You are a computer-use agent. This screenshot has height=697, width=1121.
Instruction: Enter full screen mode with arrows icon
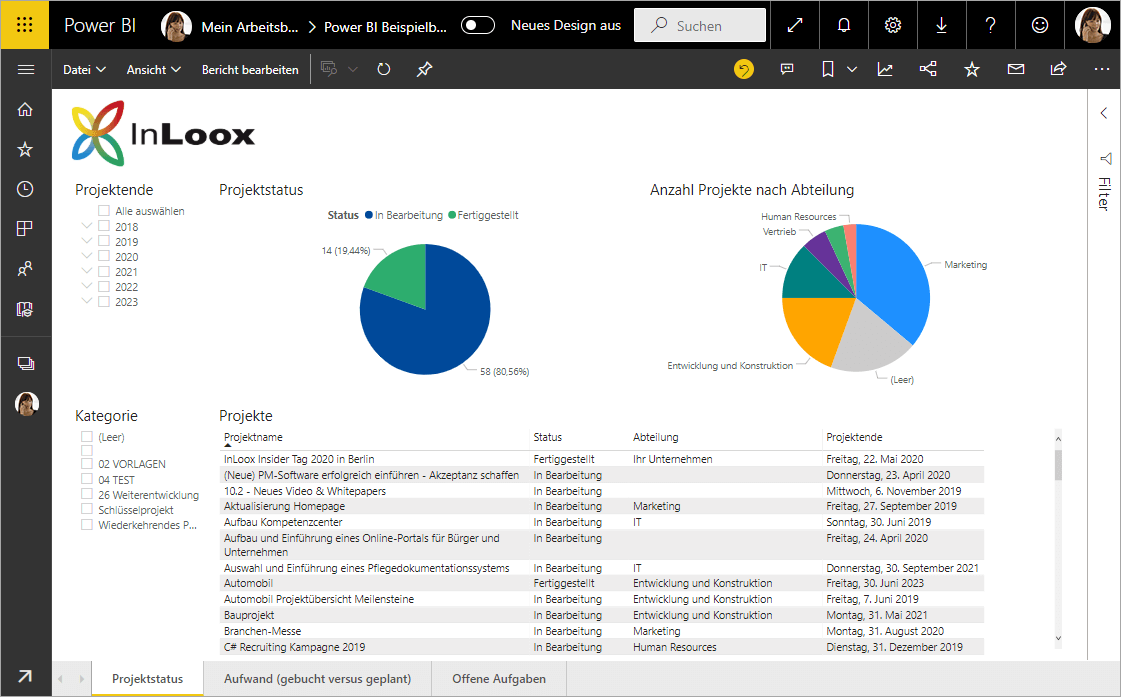(x=795, y=25)
